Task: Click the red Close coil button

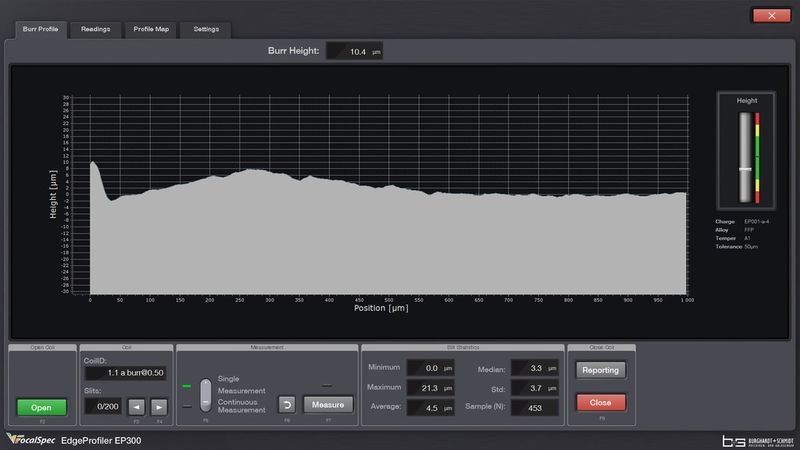Action: click(601, 403)
